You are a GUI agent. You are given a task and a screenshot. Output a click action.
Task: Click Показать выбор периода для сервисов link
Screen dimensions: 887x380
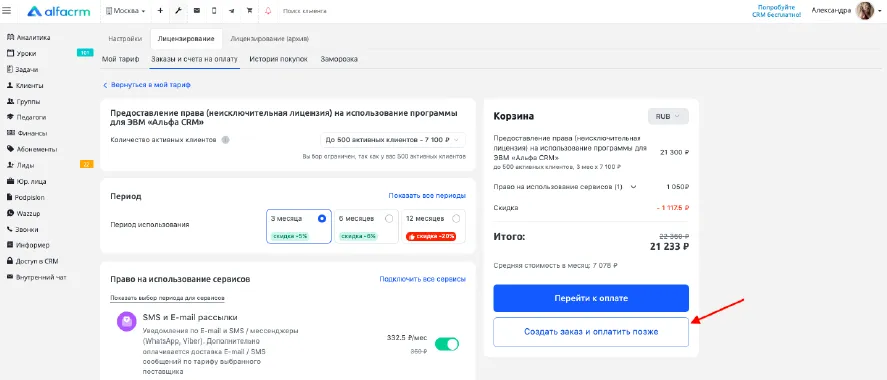pyautogui.click(x=168, y=298)
